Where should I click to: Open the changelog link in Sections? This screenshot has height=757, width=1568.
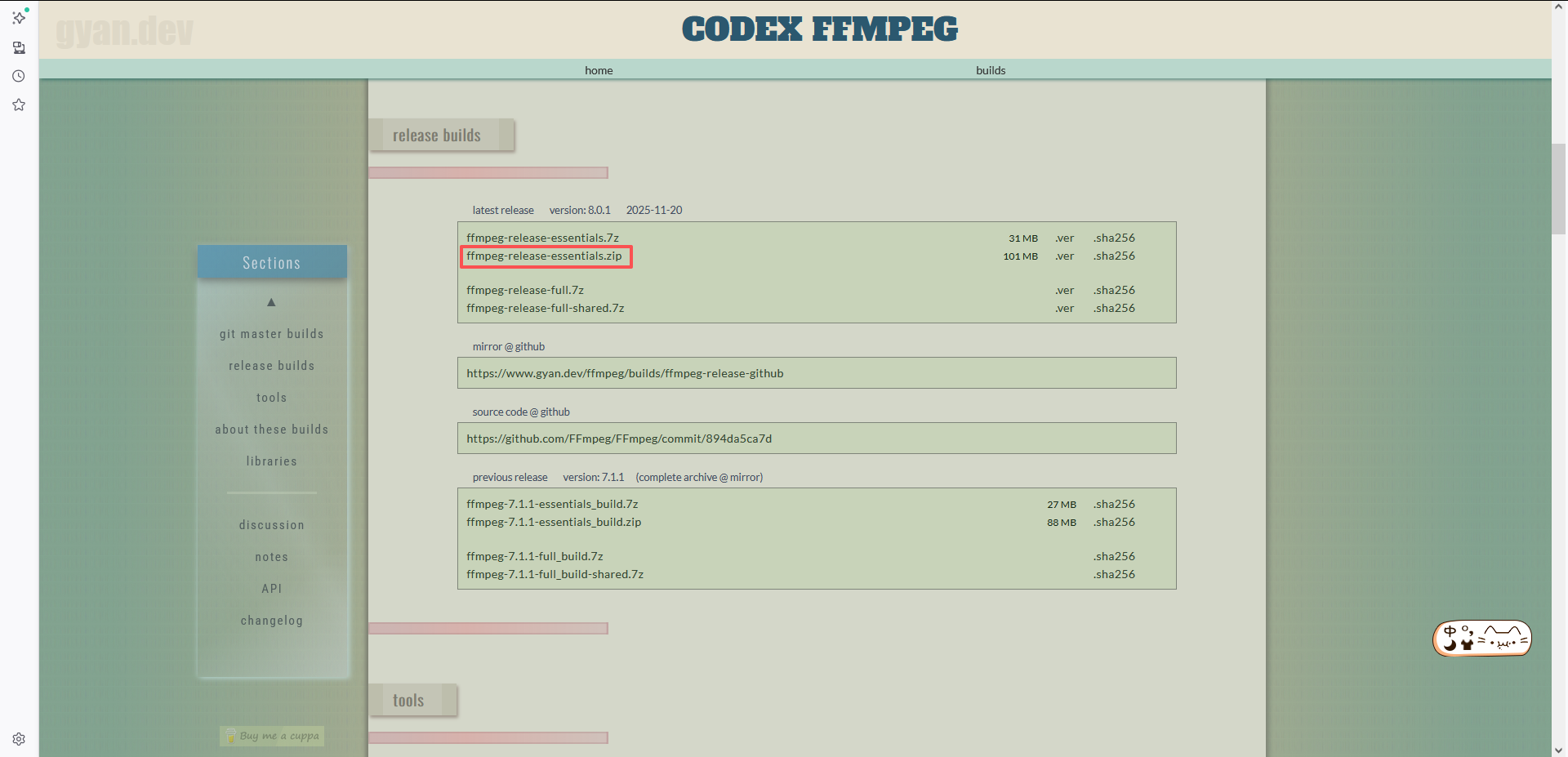click(x=271, y=621)
